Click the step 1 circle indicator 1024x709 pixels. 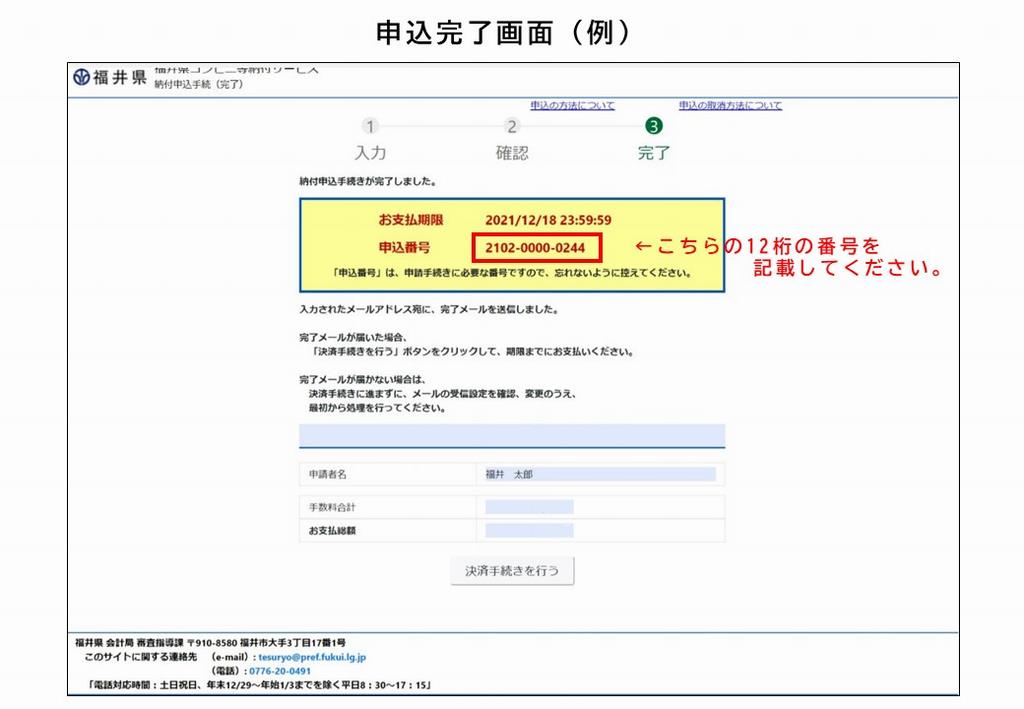pyautogui.click(x=370, y=126)
